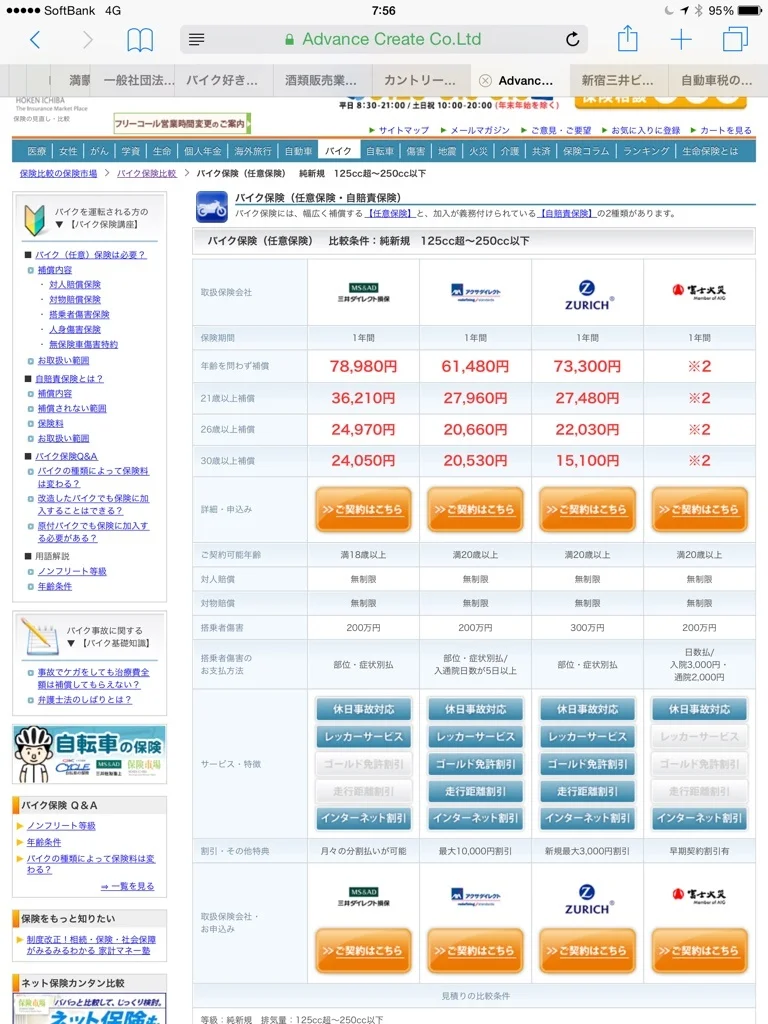Click ご契約はこちら under the MS&AD prices
768x1024 pixels.
click(x=363, y=509)
